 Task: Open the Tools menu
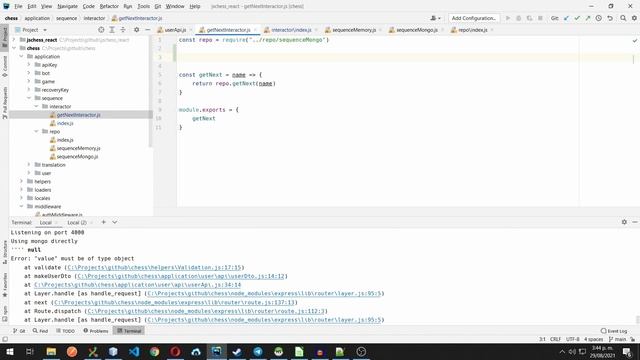[x=143, y=6]
